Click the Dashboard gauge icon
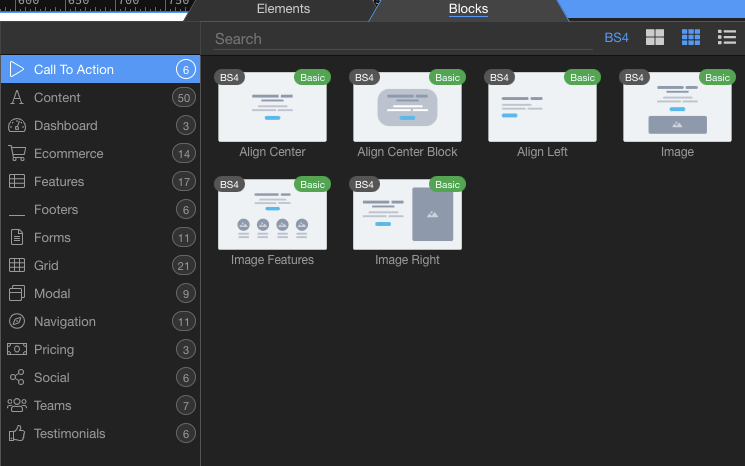Viewport: 745px width, 466px height. click(17, 126)
